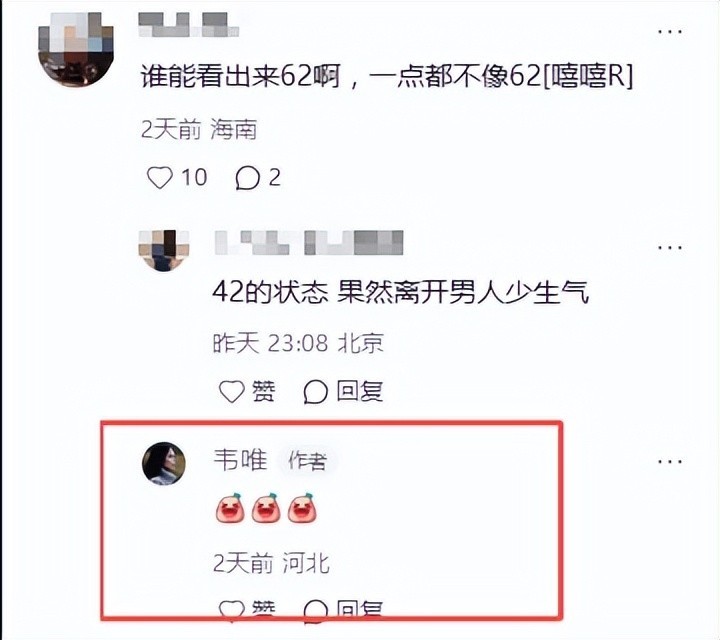Tap the heart on the 北京 reply
Image resolution: width=720 pixels, height=640 pixels.
click(231, 392)
